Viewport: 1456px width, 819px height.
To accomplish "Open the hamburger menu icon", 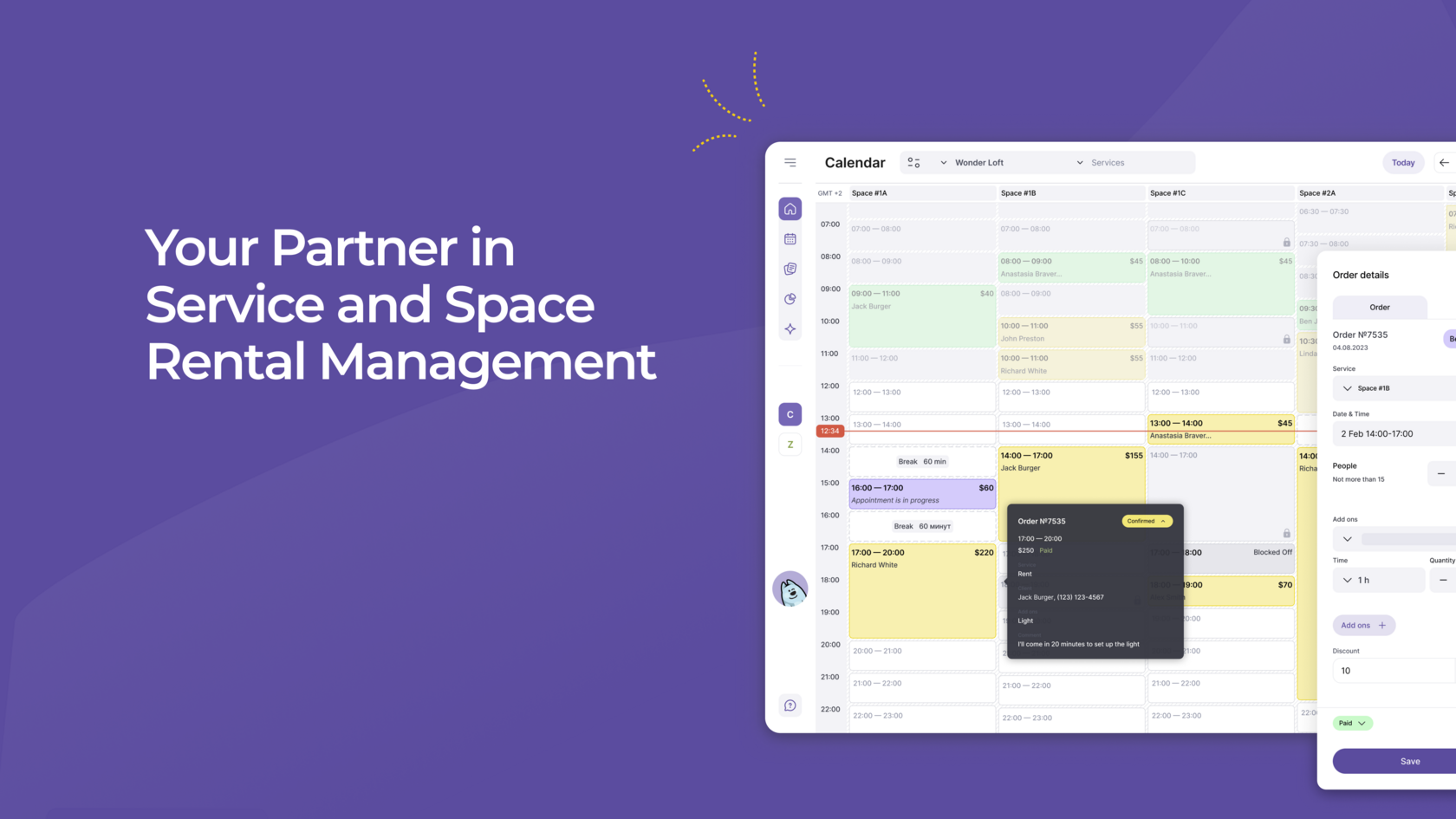I will tap(790, 162).
